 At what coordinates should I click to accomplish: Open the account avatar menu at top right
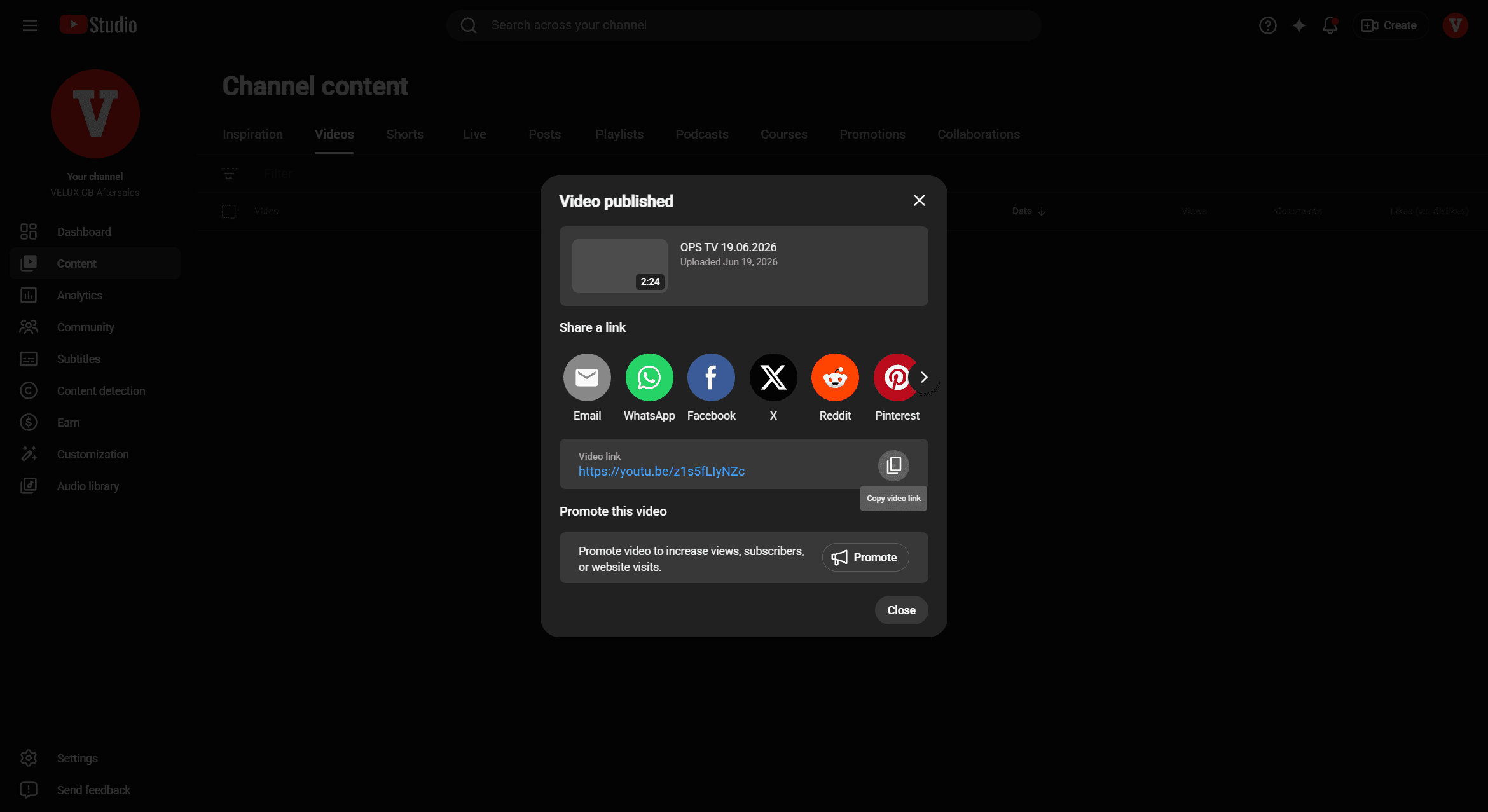(x=1455, y=25)
